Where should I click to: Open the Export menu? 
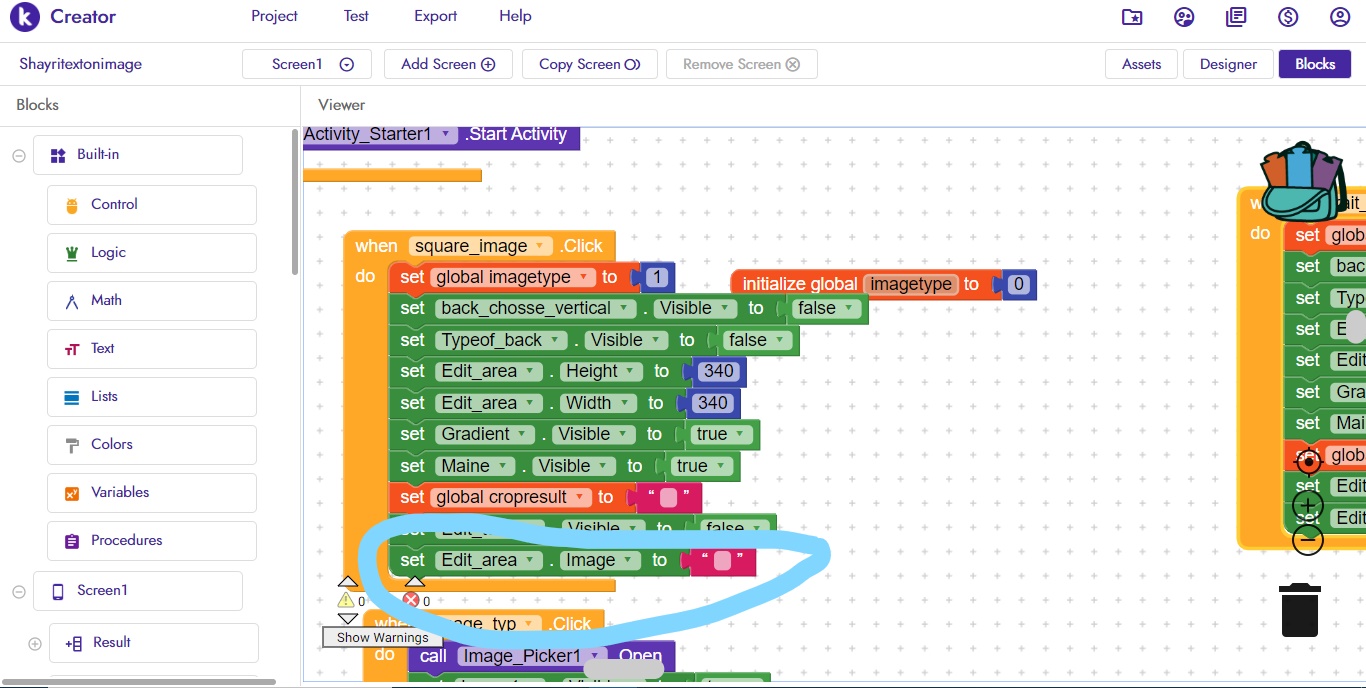point(435,16)
